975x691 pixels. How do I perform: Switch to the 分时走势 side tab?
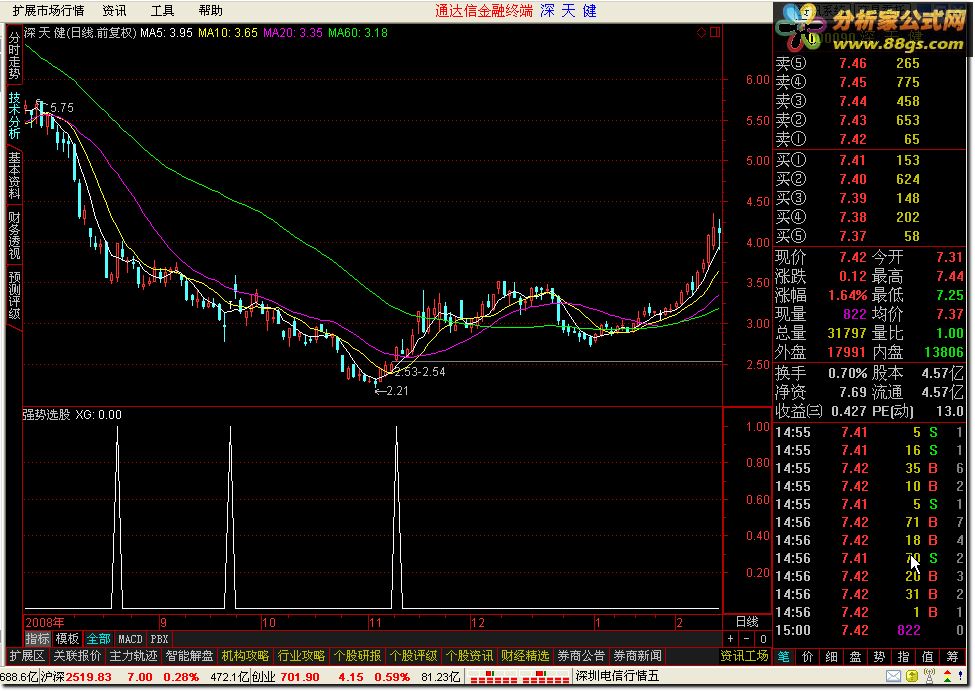click(x=14, y=56)
